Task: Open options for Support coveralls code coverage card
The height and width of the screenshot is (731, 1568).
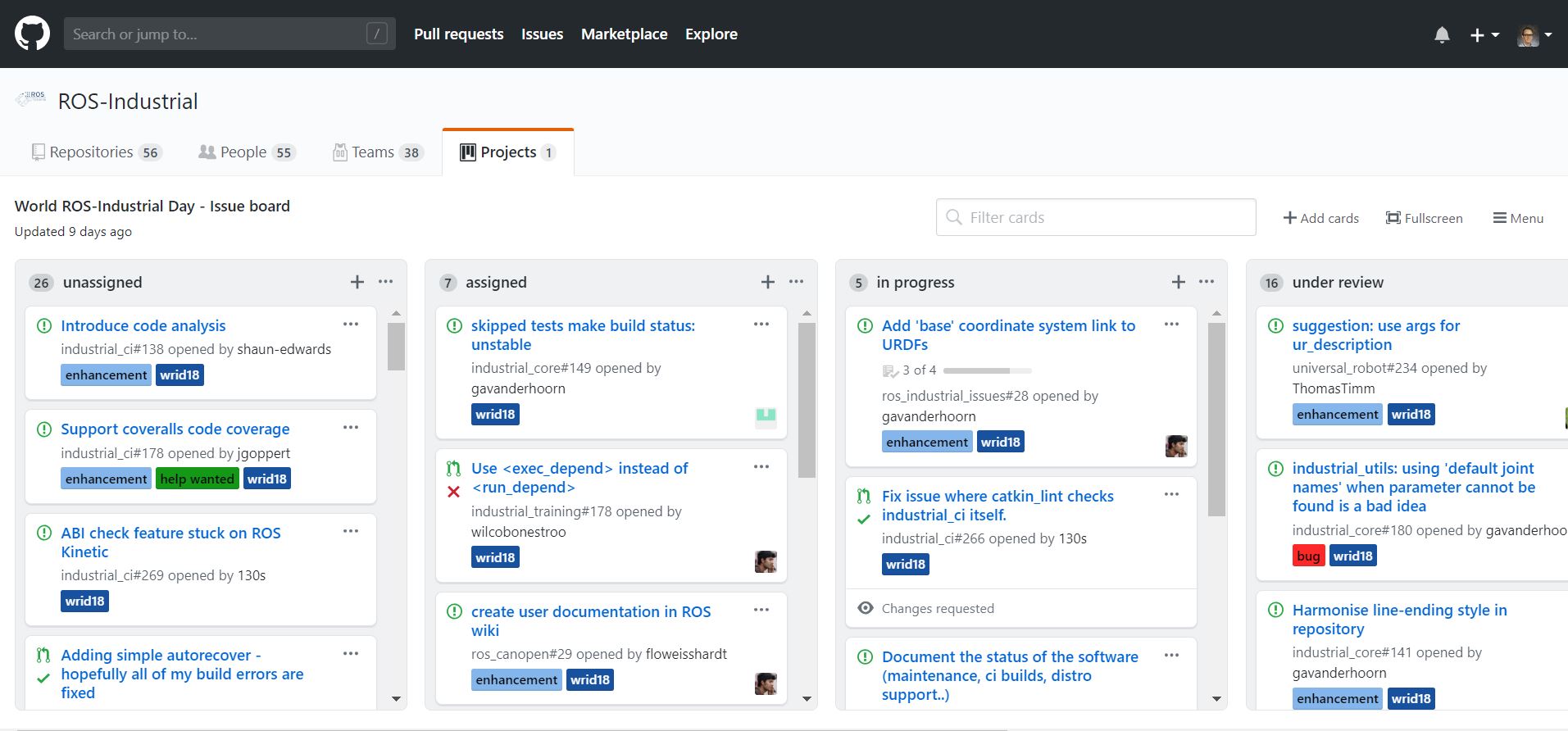Action: click(351, 427)
